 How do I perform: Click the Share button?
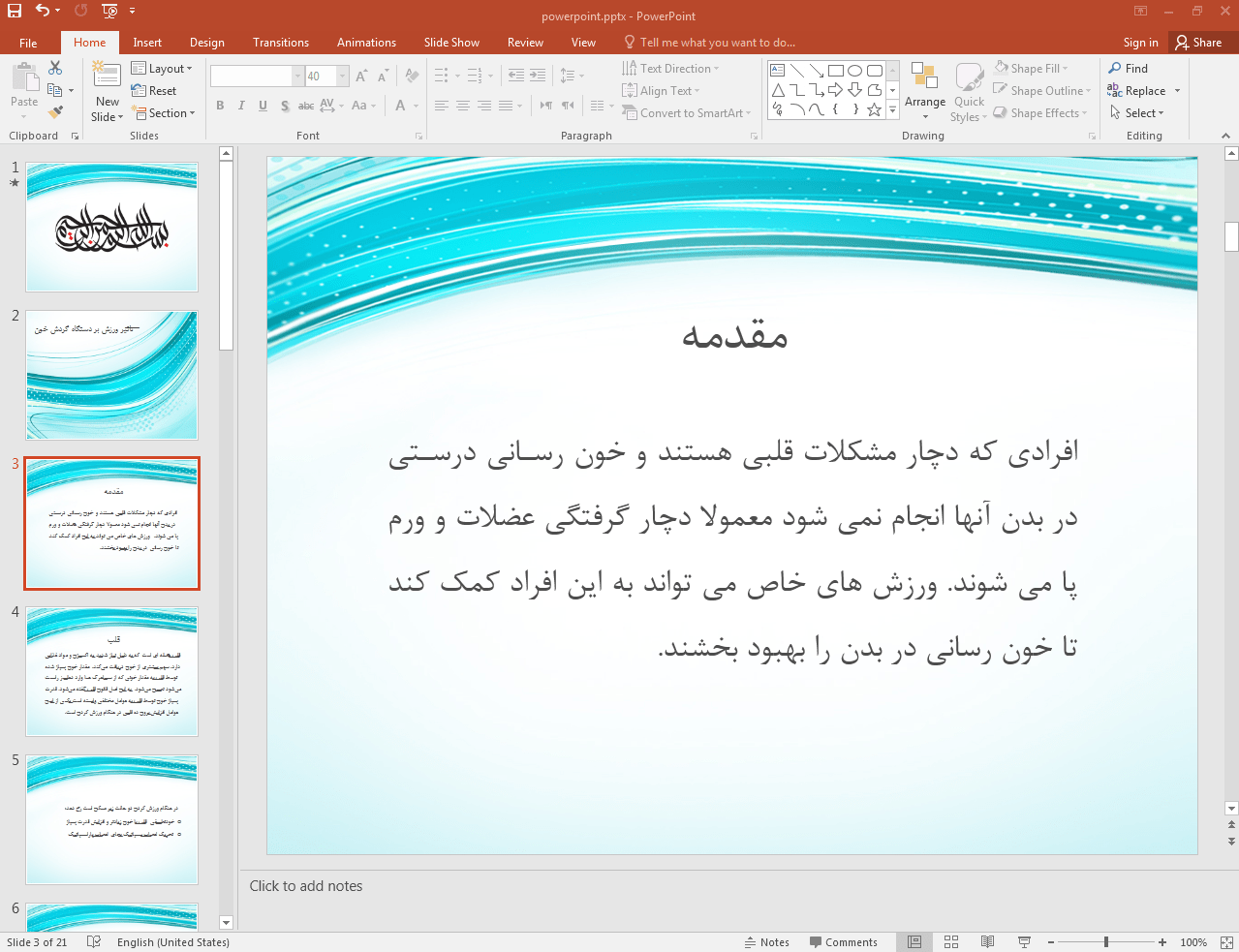(1198, 43)
